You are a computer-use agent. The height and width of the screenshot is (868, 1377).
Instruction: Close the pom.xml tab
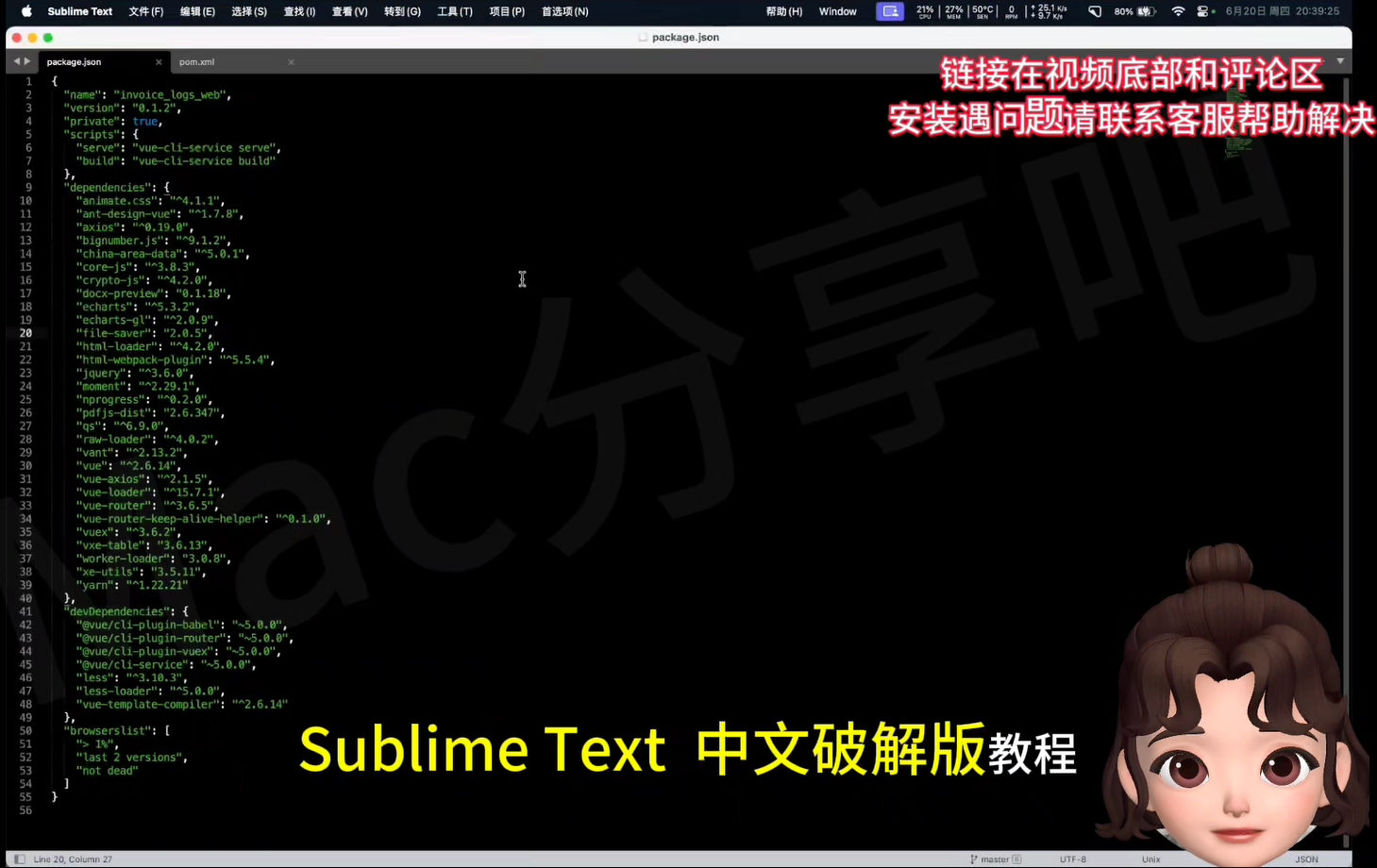(x=291, y=62)
